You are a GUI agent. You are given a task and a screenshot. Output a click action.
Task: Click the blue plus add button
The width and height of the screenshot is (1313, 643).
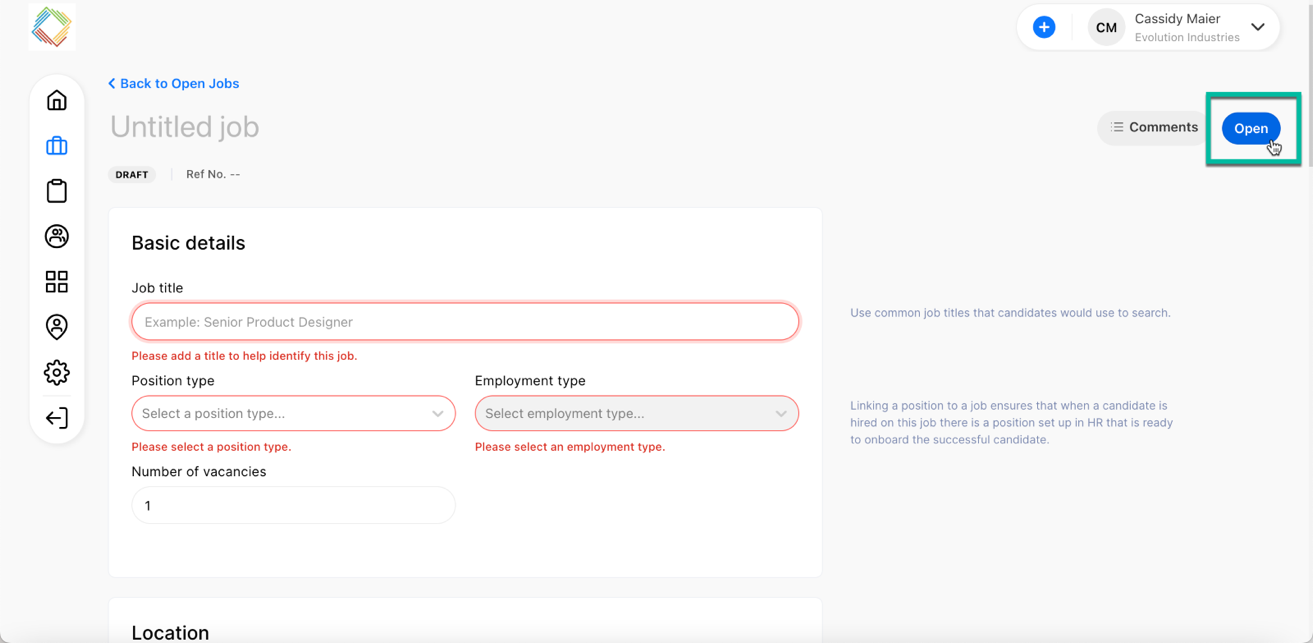point(1044,27)
